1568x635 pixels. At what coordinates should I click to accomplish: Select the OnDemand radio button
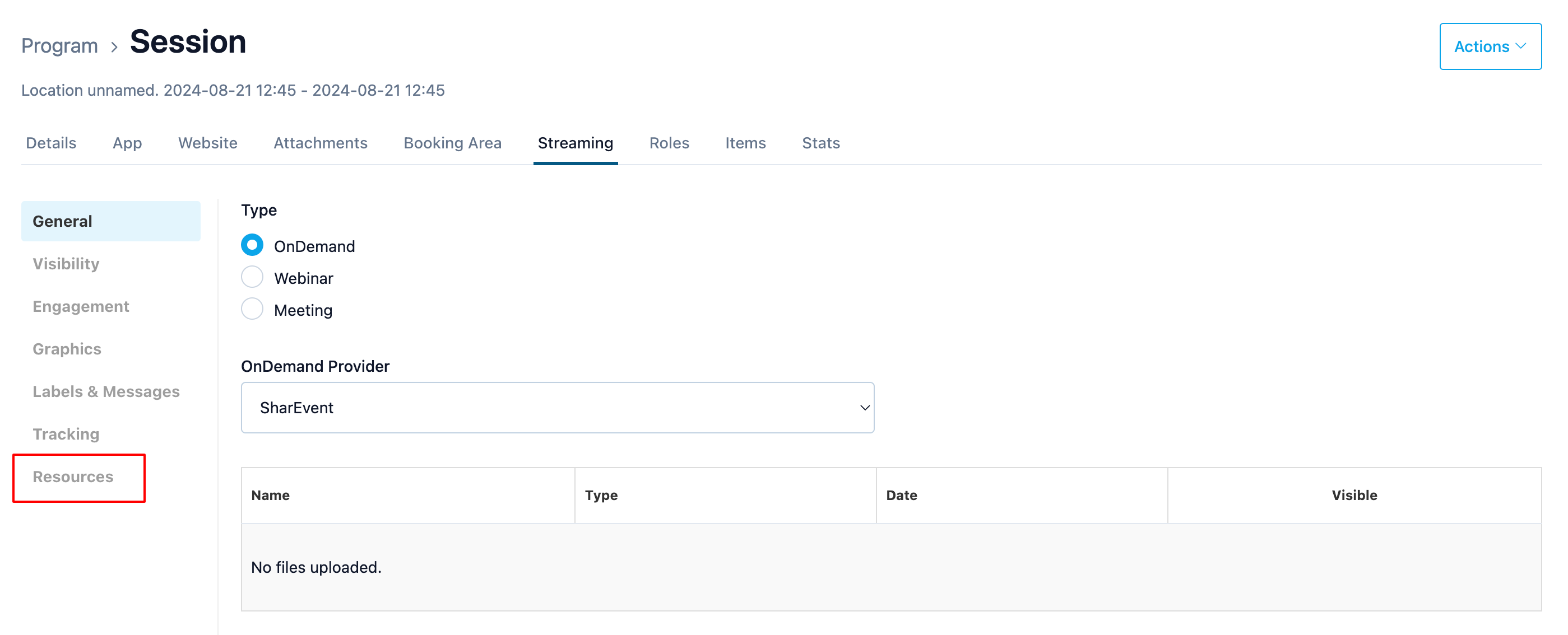[252, 245]
